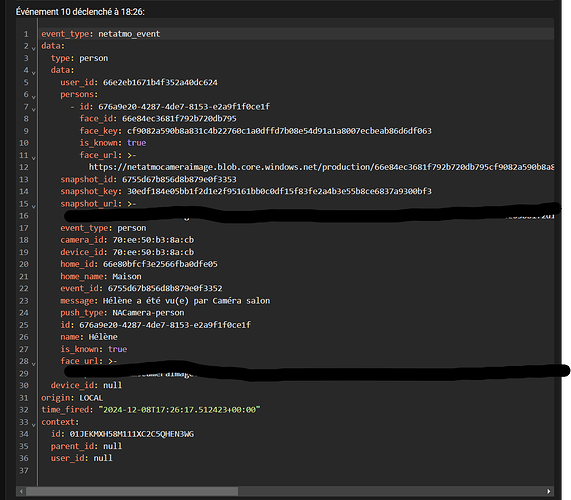Collapse the fold arrow at line 7 id
Screen dimensions: 571x500
click(34, 109)
